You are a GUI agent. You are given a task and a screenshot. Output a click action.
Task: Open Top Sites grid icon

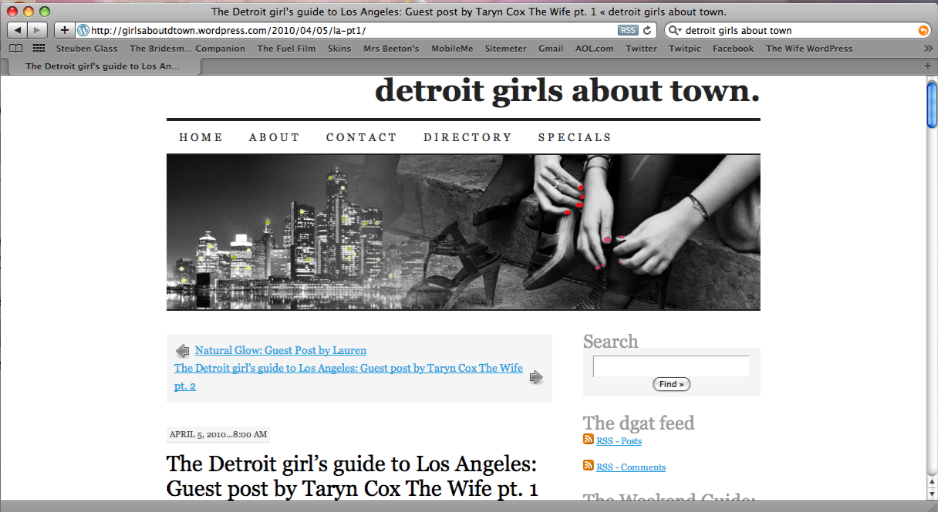click(39, 48)
